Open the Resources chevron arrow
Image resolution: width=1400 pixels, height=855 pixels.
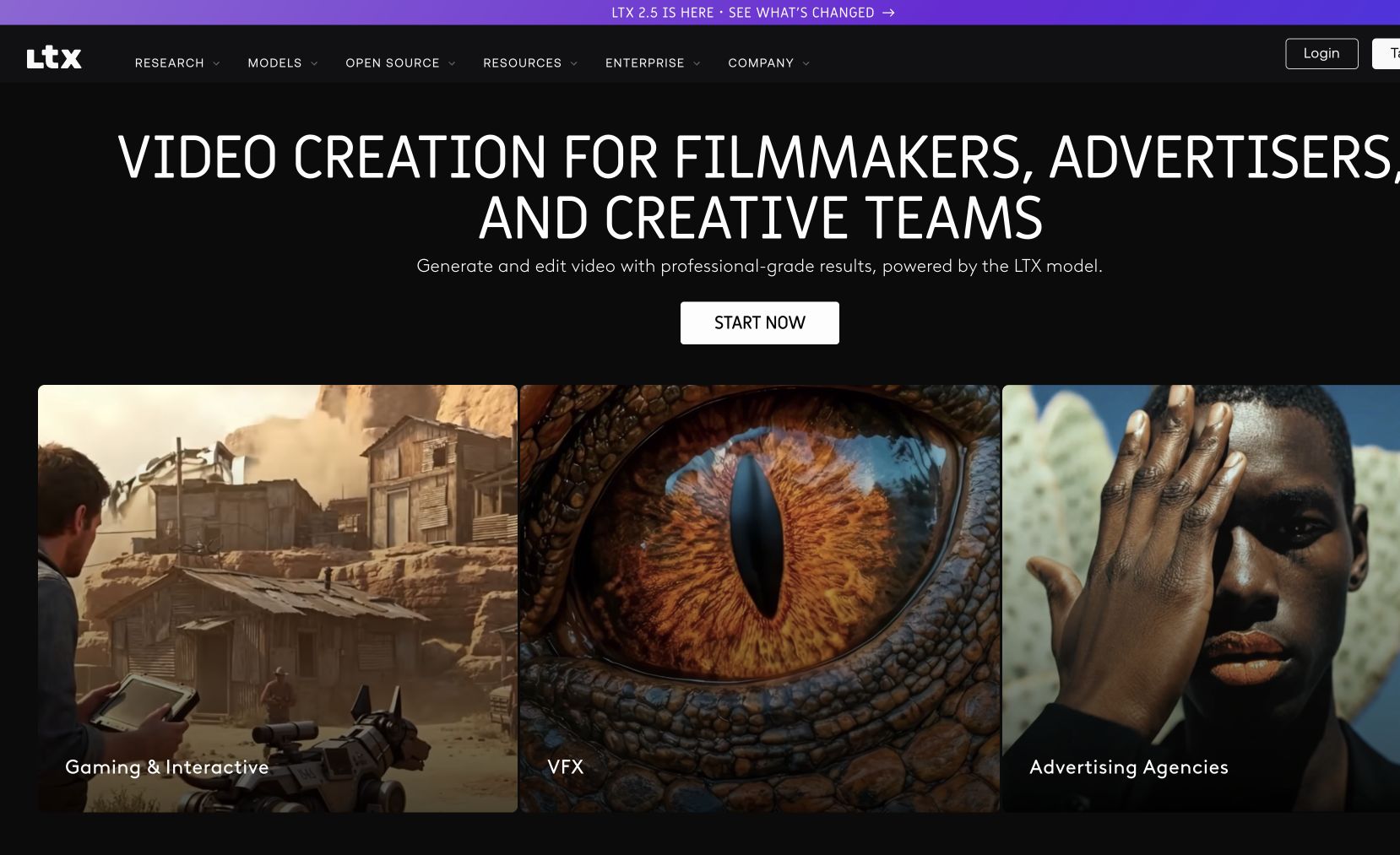point(574,63)
